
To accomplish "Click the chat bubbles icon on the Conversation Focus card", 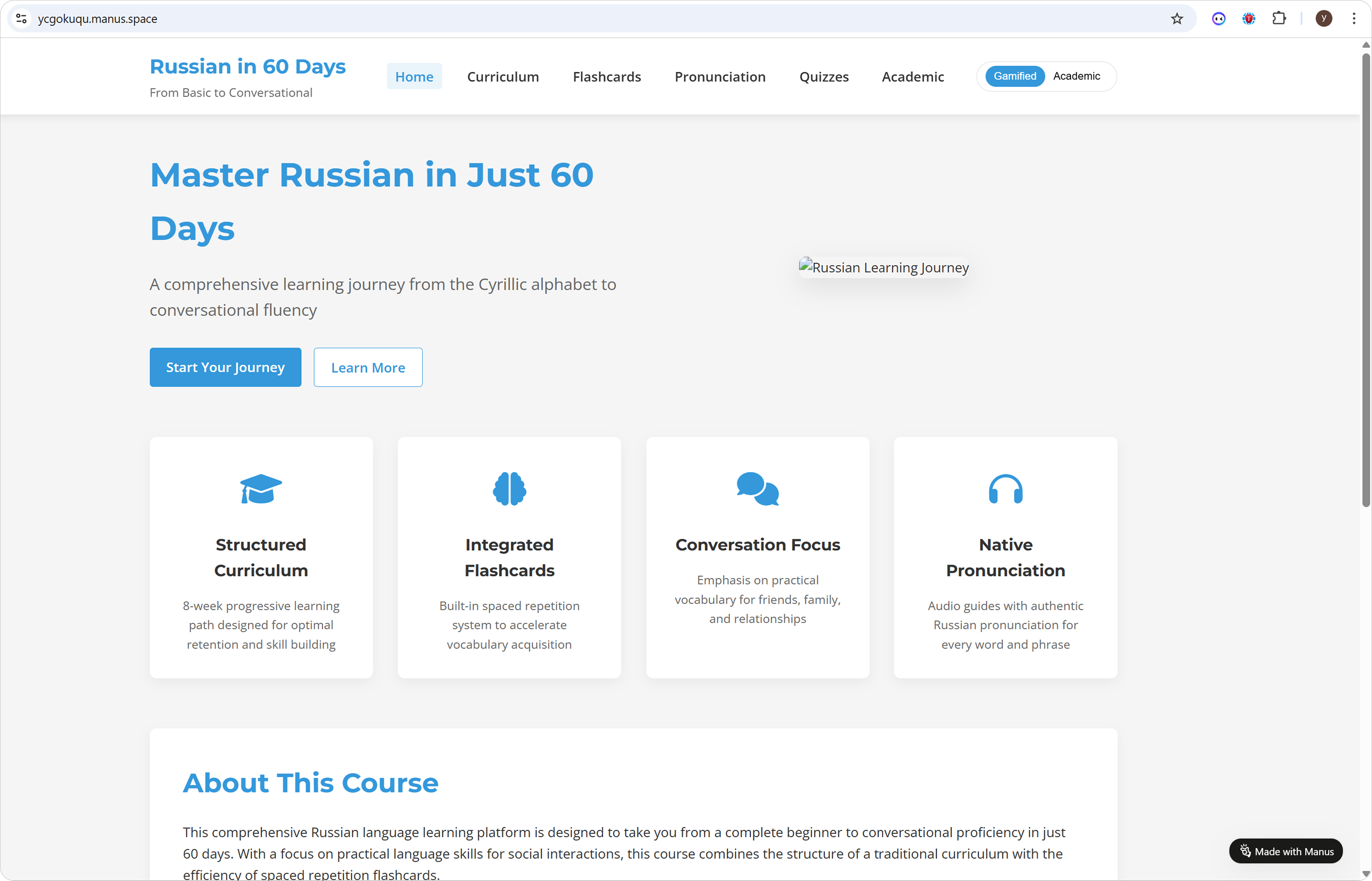I will pos(758,488).
